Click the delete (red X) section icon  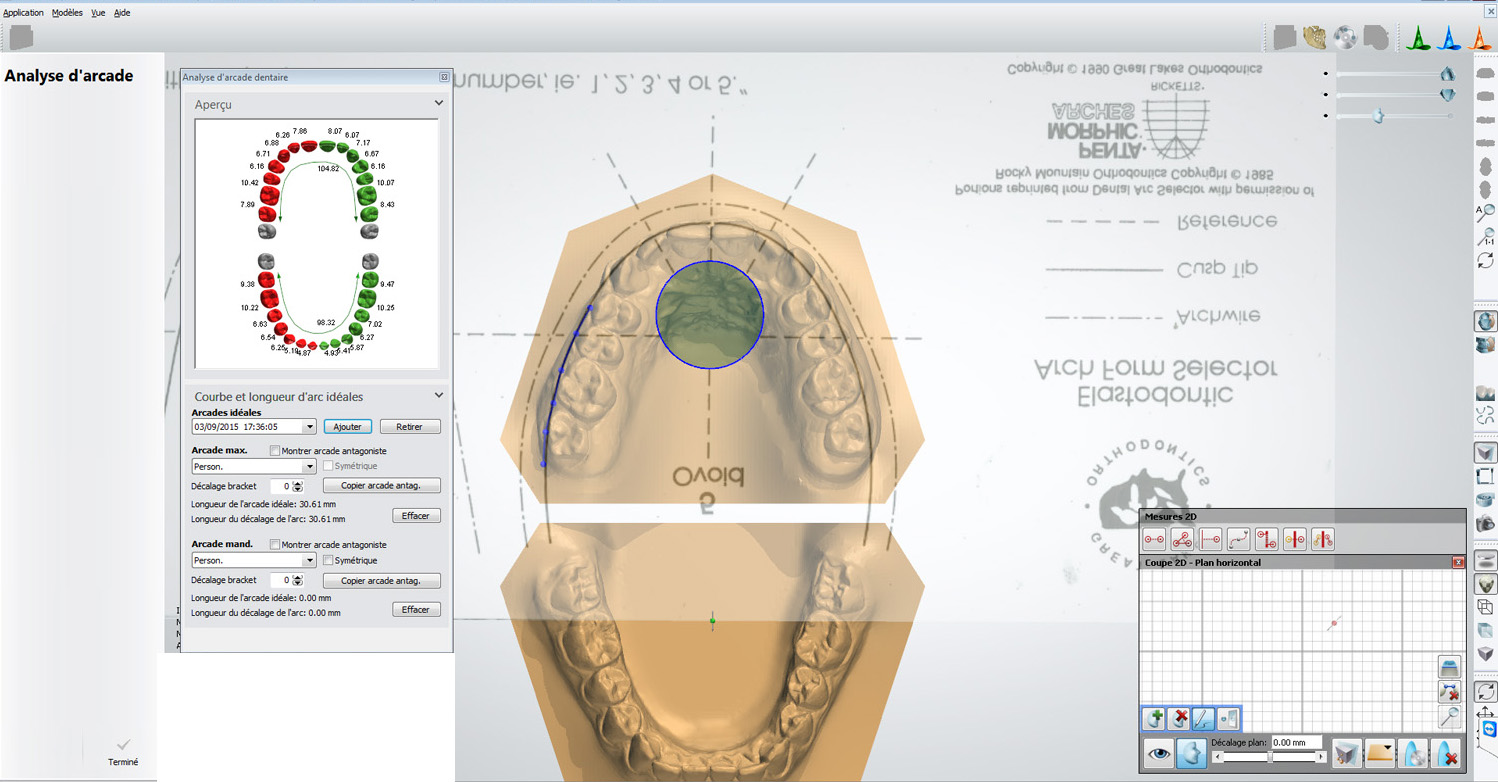pyautogui.click(x=1180, y=718)
